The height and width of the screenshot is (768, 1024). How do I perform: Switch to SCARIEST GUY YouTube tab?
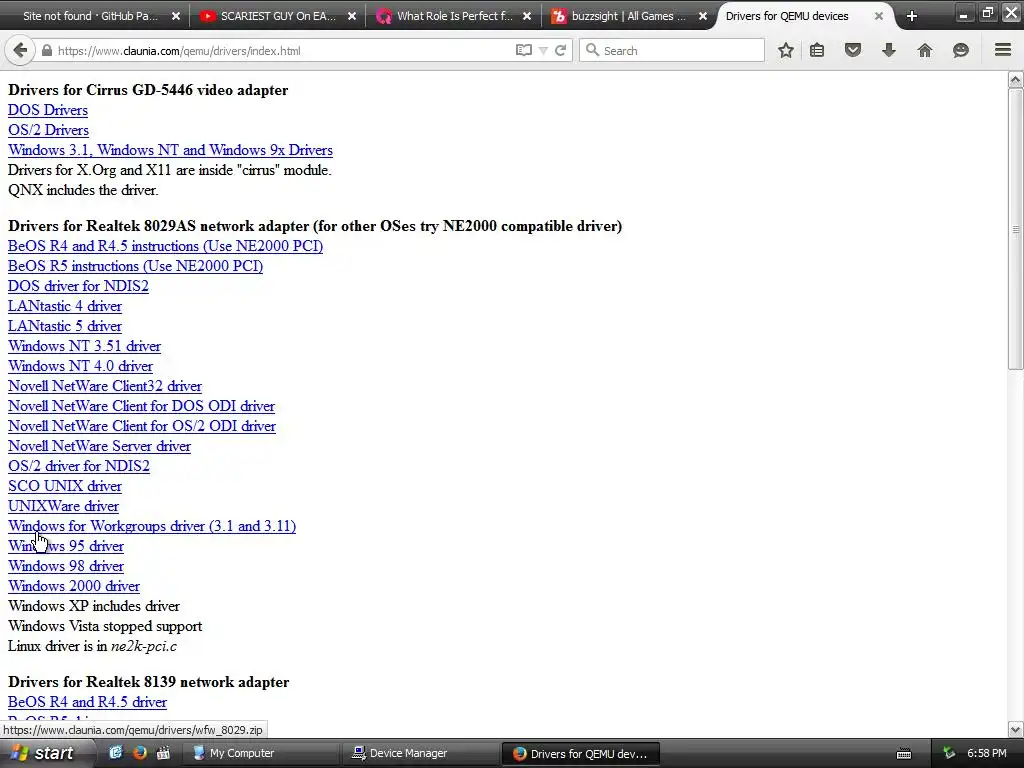point(278,16)
